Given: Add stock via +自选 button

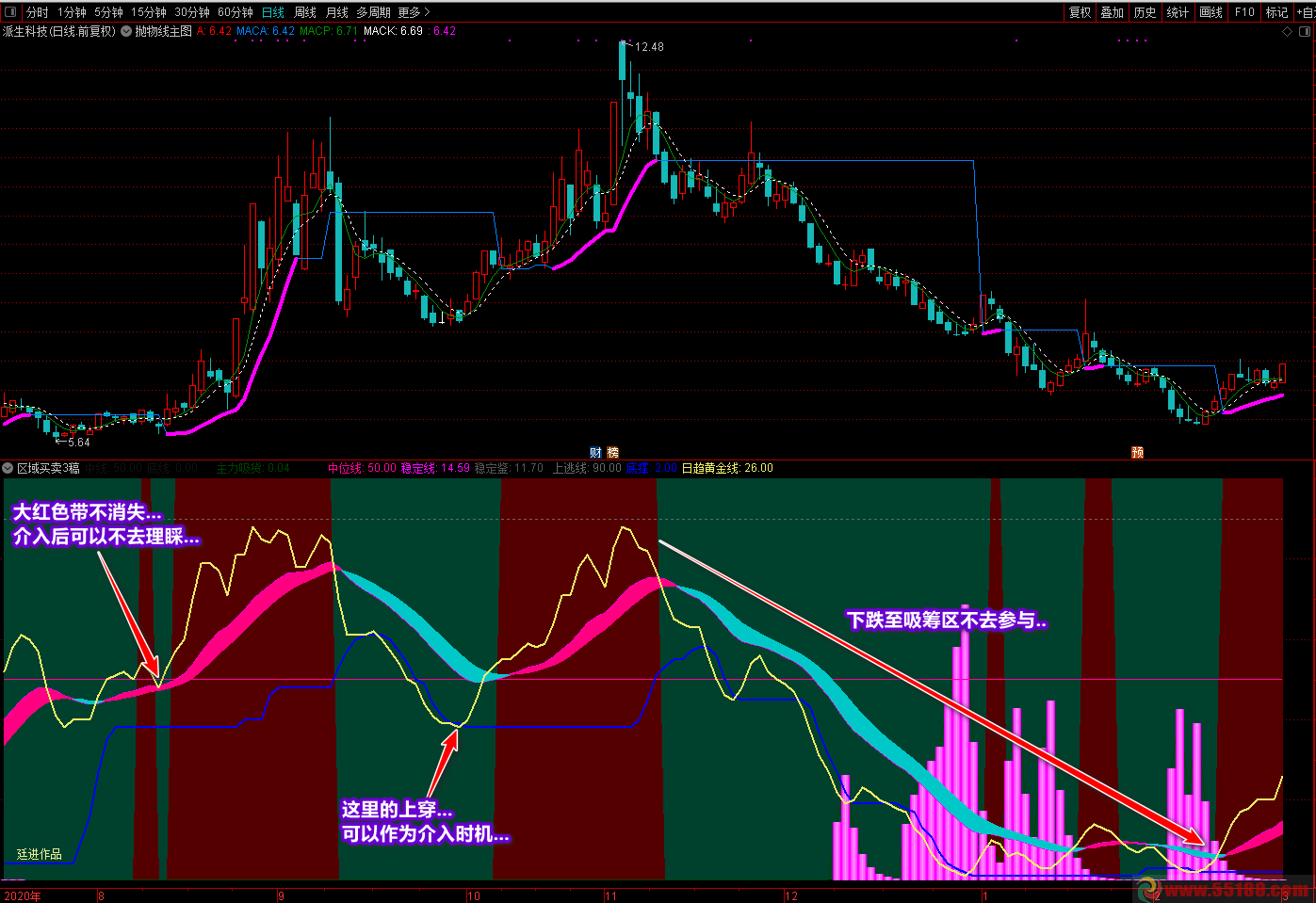Looking at the screenshot, I should 1306,12.
